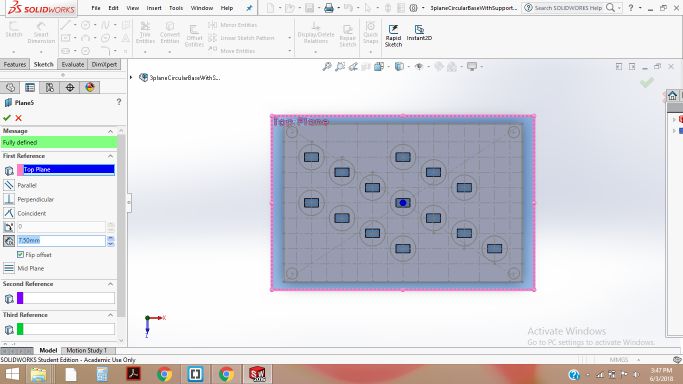Screen dimensions: 683x384
Task: Open the FeatureManager design tree tab
Action: (10, 88)
